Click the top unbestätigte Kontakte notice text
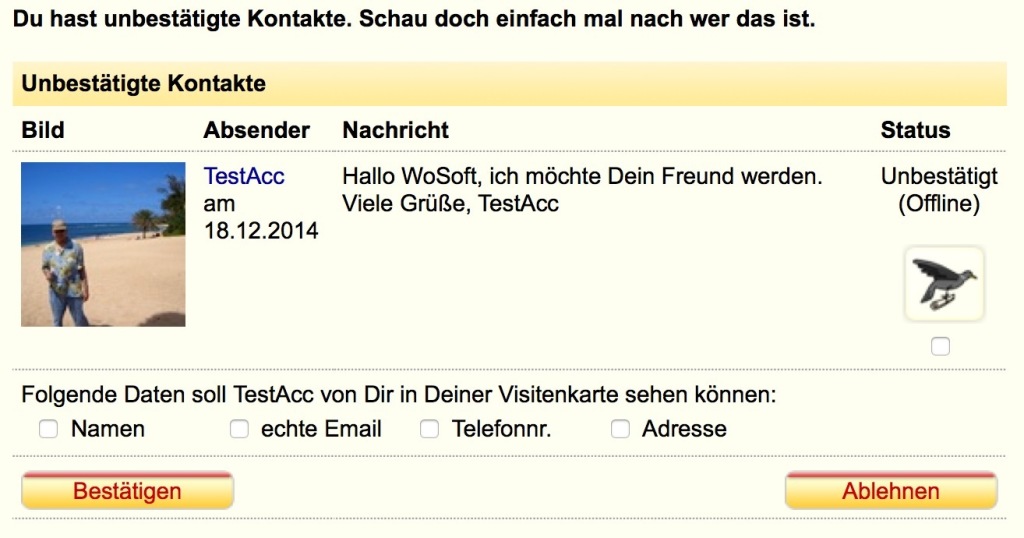 pos(414,18)
